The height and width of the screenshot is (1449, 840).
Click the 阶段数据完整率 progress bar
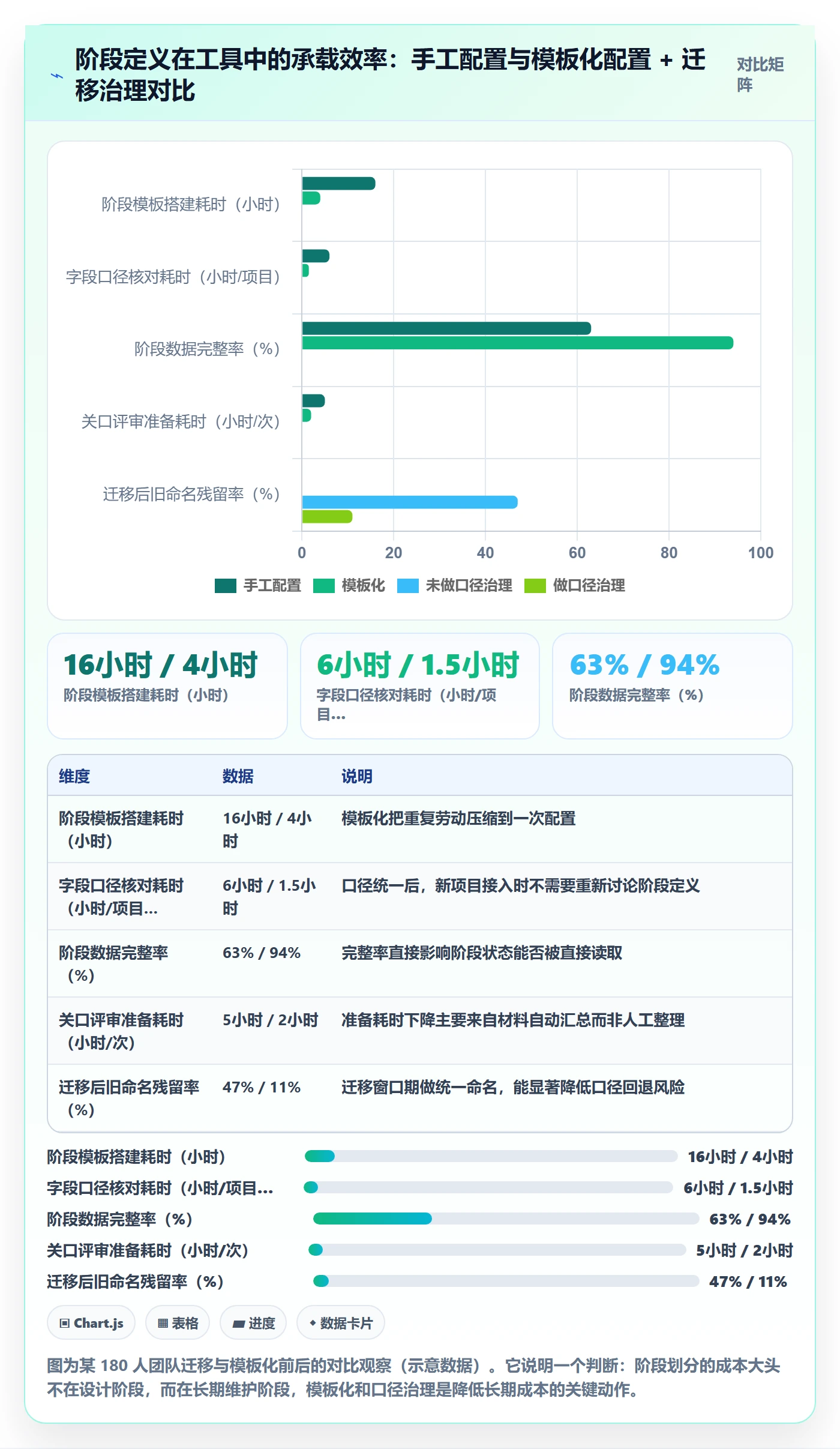506,1219
